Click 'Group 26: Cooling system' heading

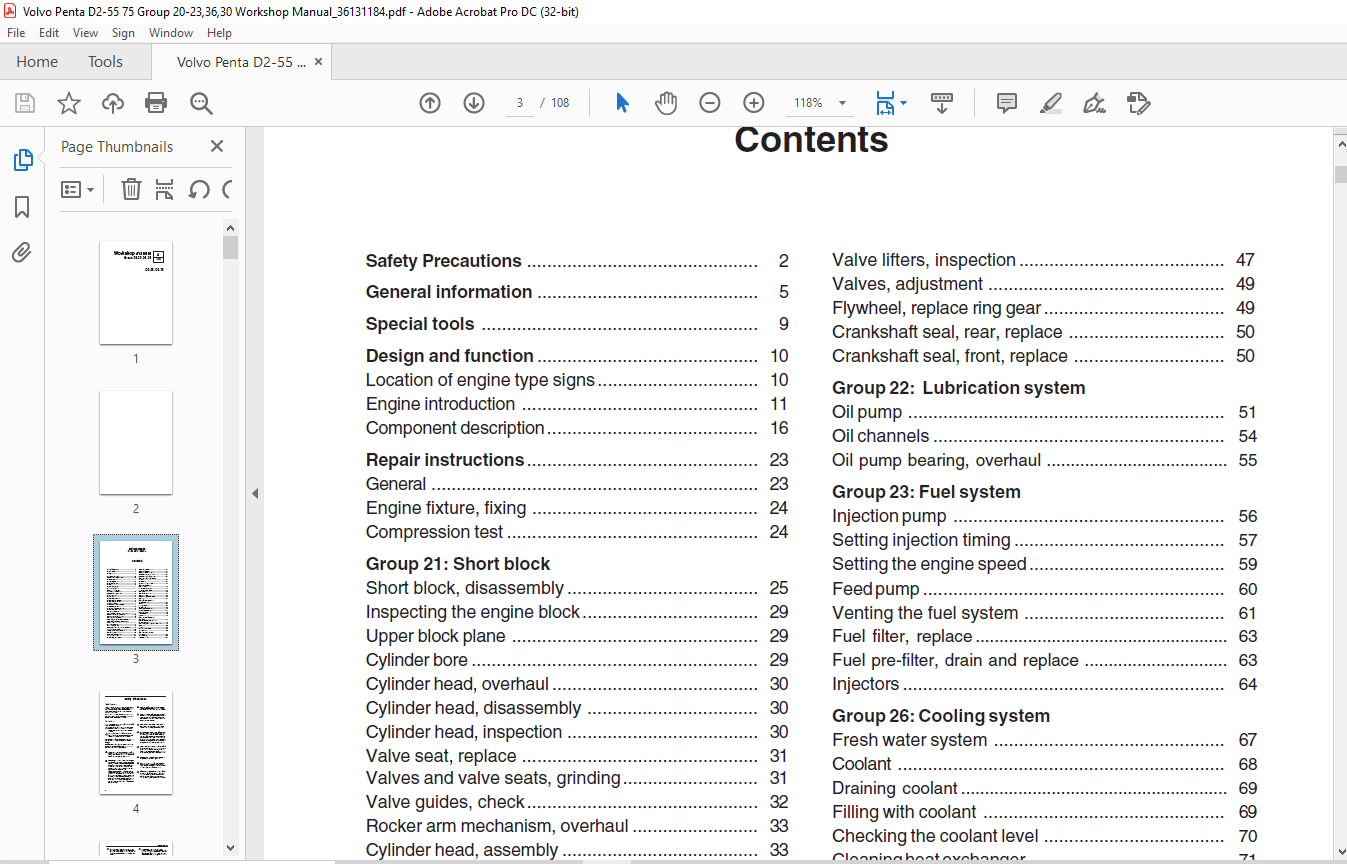point(941,716)
